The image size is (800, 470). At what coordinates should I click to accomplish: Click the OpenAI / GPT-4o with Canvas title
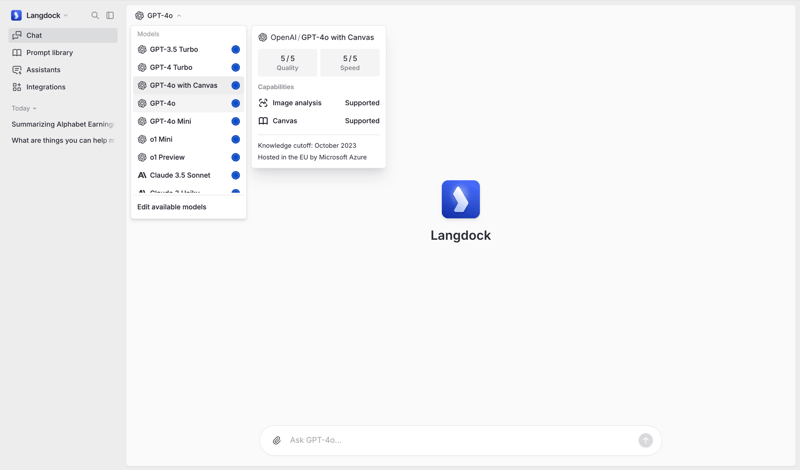(322, 37)
